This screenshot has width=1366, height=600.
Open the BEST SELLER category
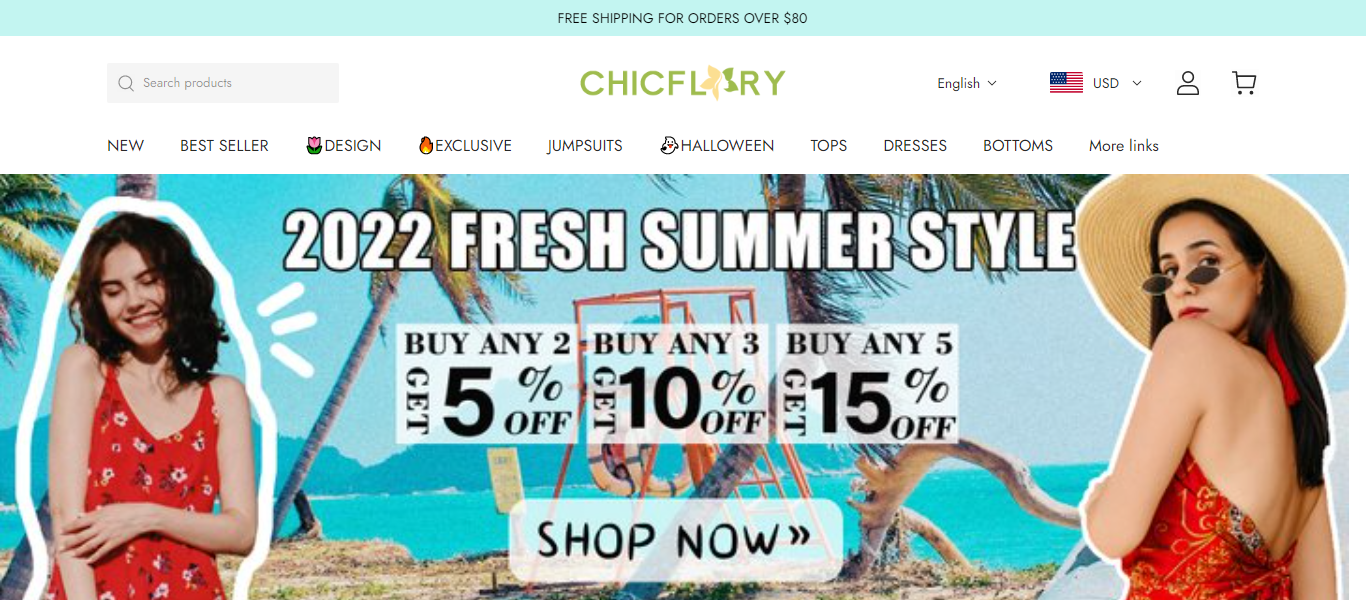pos(224,146)
